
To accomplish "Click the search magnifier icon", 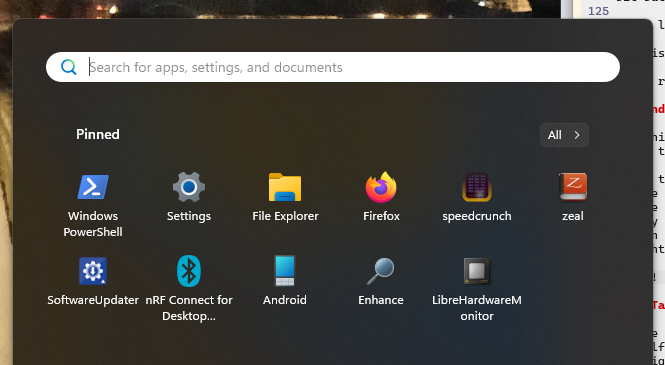I will (68, 67).
